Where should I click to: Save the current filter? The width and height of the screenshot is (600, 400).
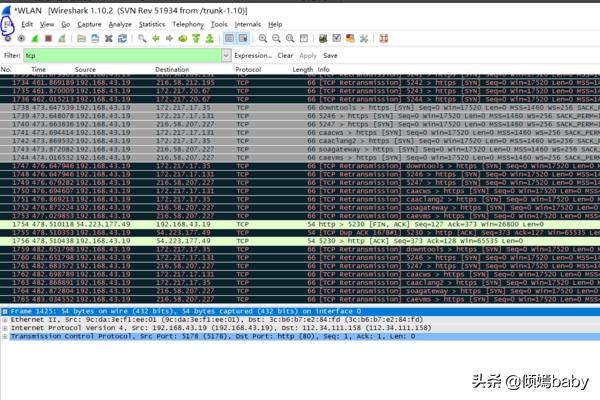tap(330, 56)
